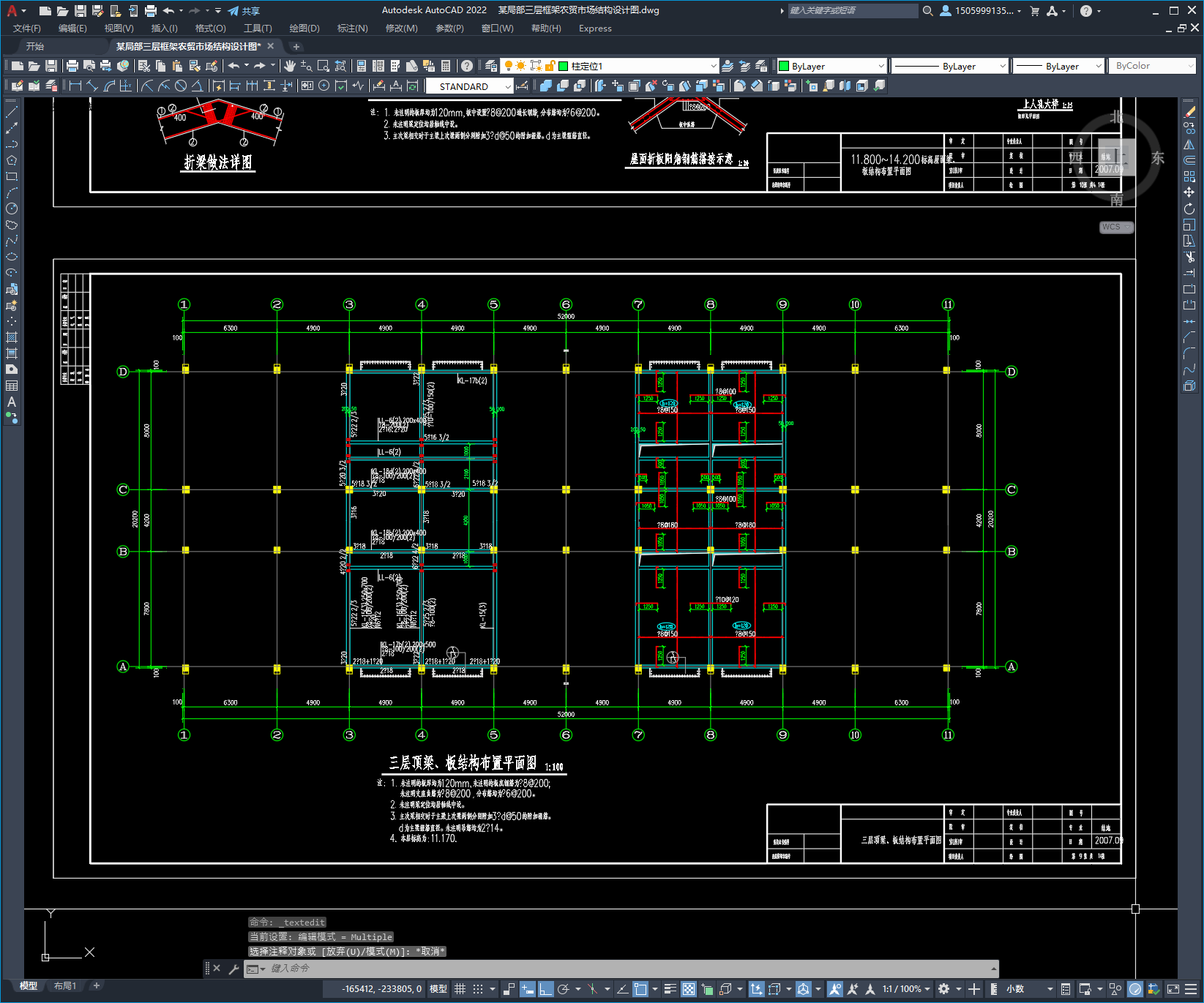This screenshot has width=1204, height=1003.
Task: Click the Customization menu icon in status bar
Action: [1192, 989]
